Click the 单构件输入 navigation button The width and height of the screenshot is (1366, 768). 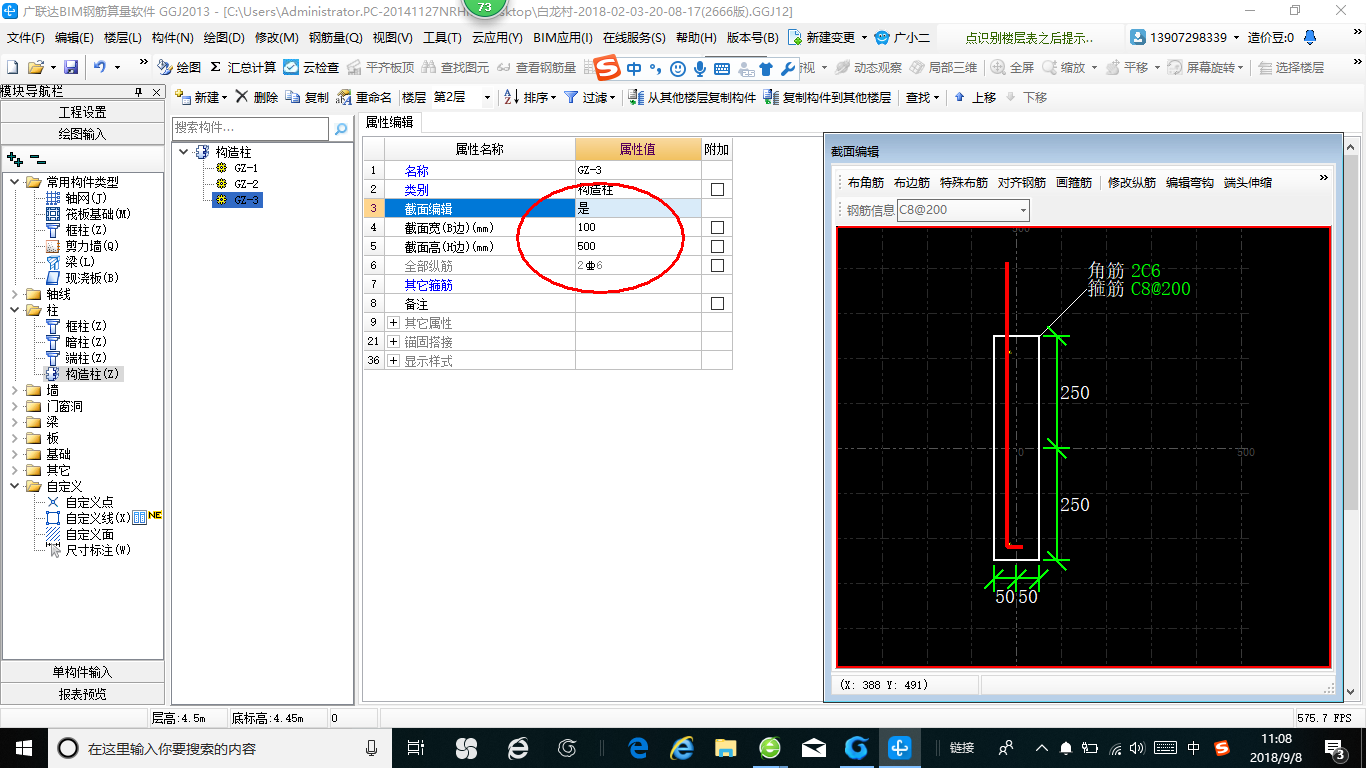coord(83,672)
